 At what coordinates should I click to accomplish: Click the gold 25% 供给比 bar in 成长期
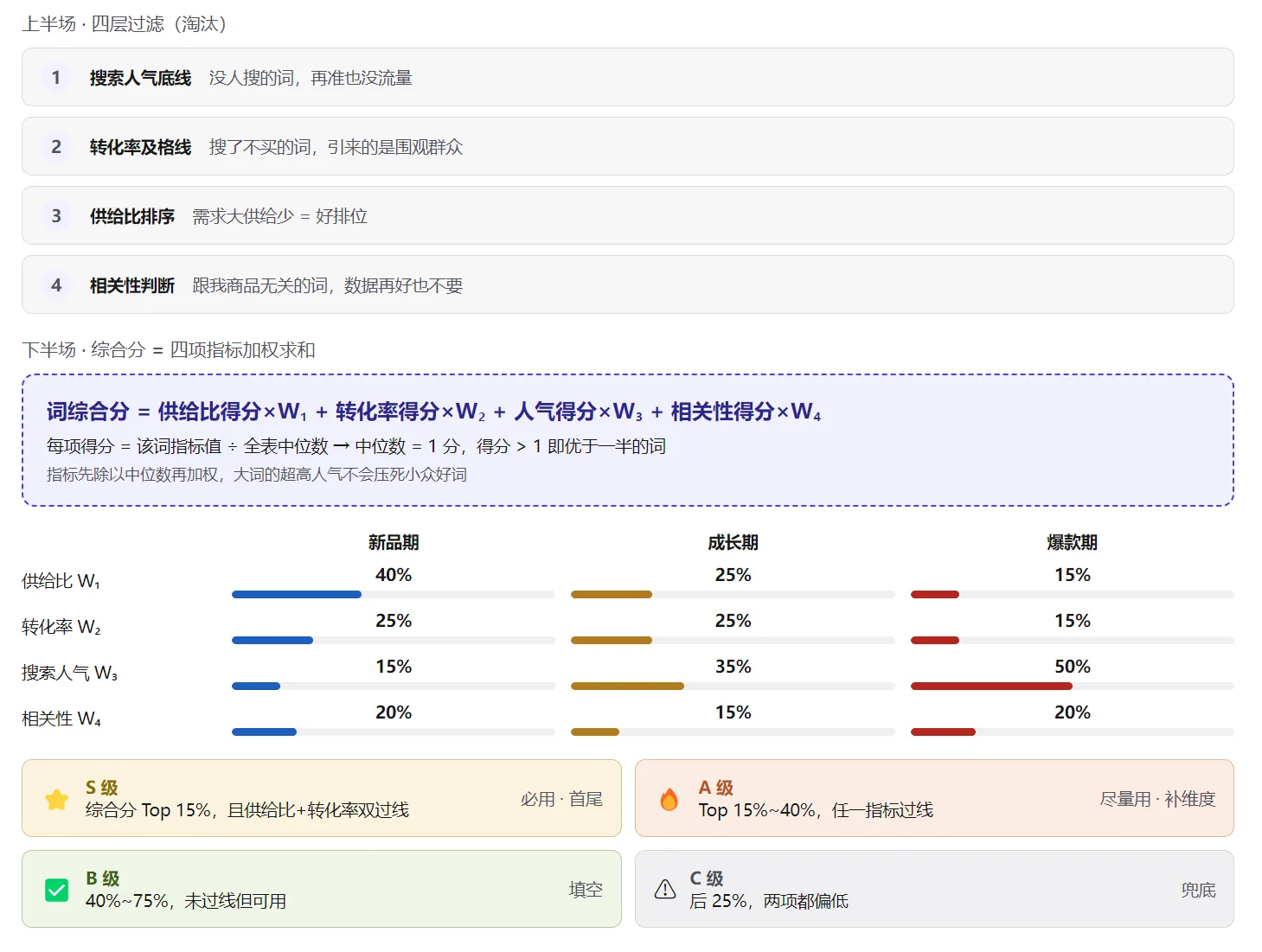(612, 595)
